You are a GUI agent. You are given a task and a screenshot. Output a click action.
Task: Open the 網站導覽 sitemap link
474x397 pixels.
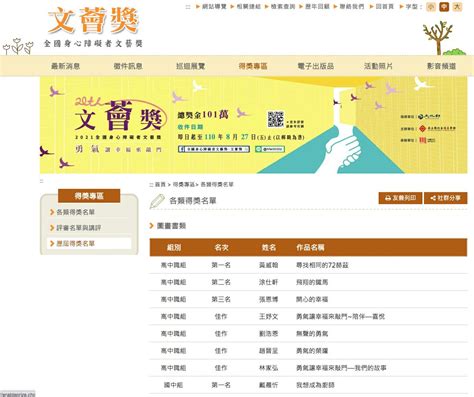pyautogui.click(x=214, y=6)
